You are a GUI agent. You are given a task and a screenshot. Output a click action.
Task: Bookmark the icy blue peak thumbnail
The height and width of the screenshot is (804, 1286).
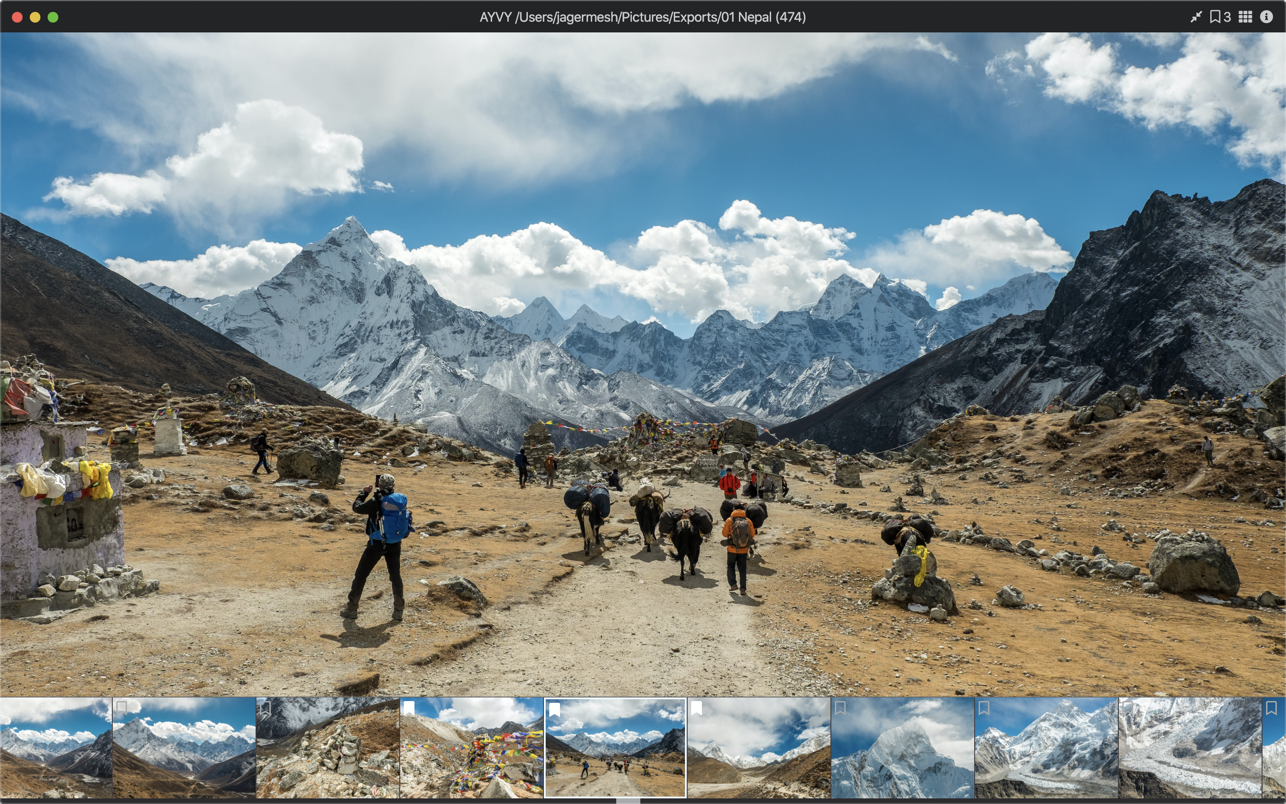840,708
